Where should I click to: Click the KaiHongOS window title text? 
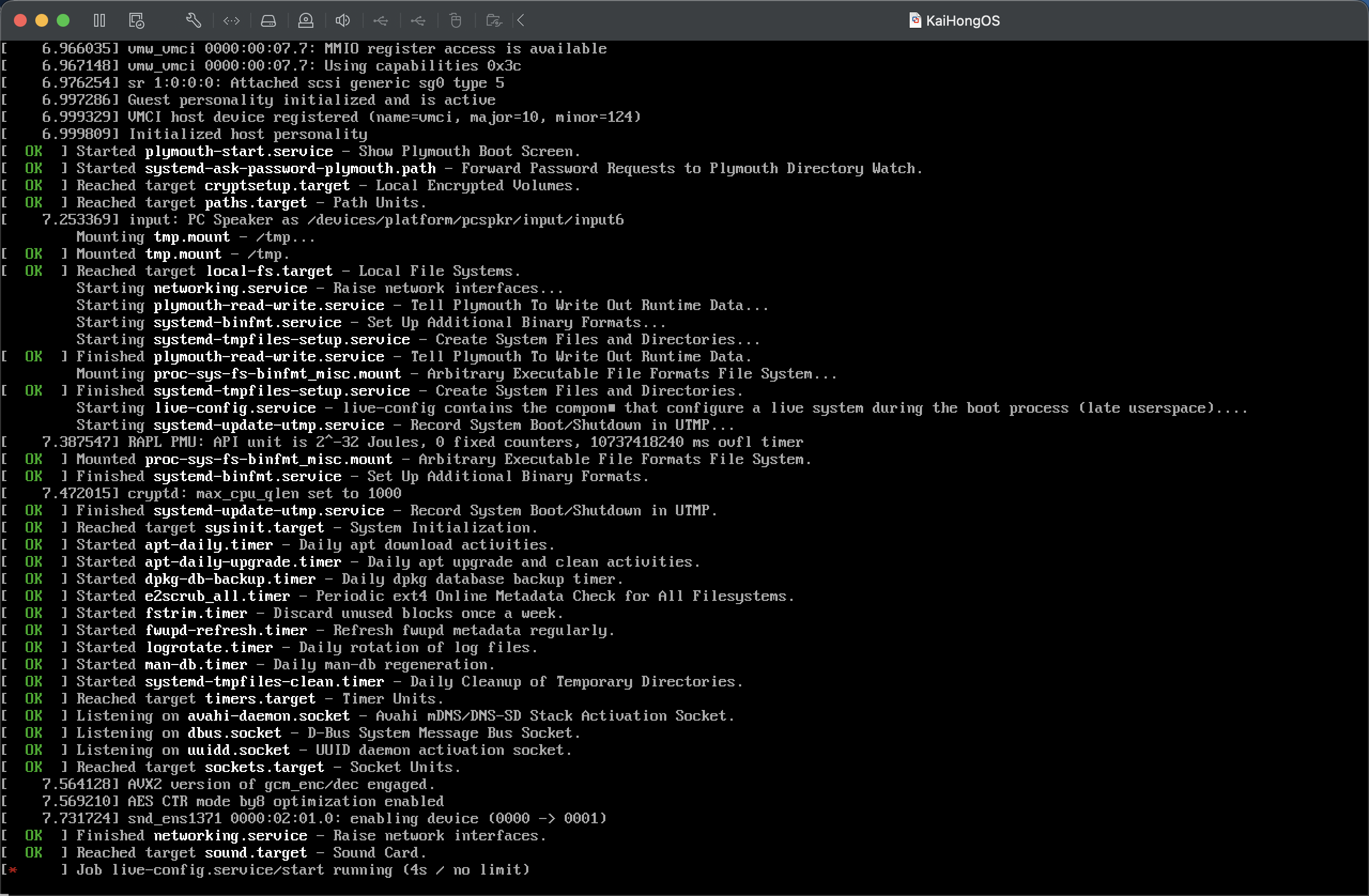[x=963, y=21]
